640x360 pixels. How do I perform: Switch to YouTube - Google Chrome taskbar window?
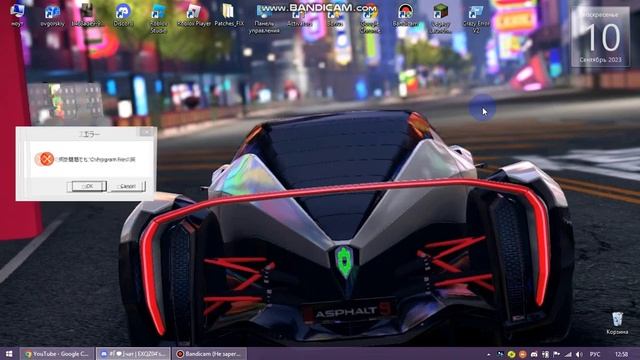57,354
